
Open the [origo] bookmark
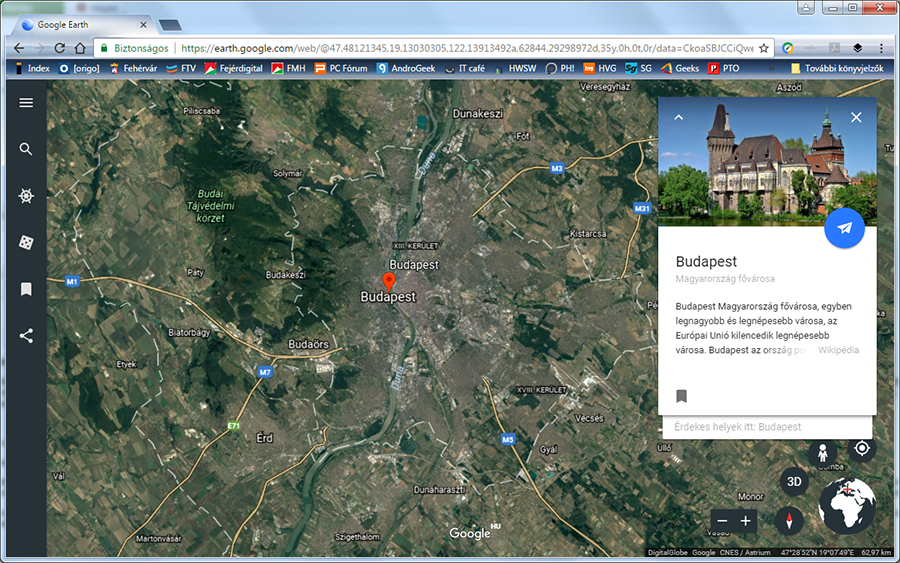(79, 68)
